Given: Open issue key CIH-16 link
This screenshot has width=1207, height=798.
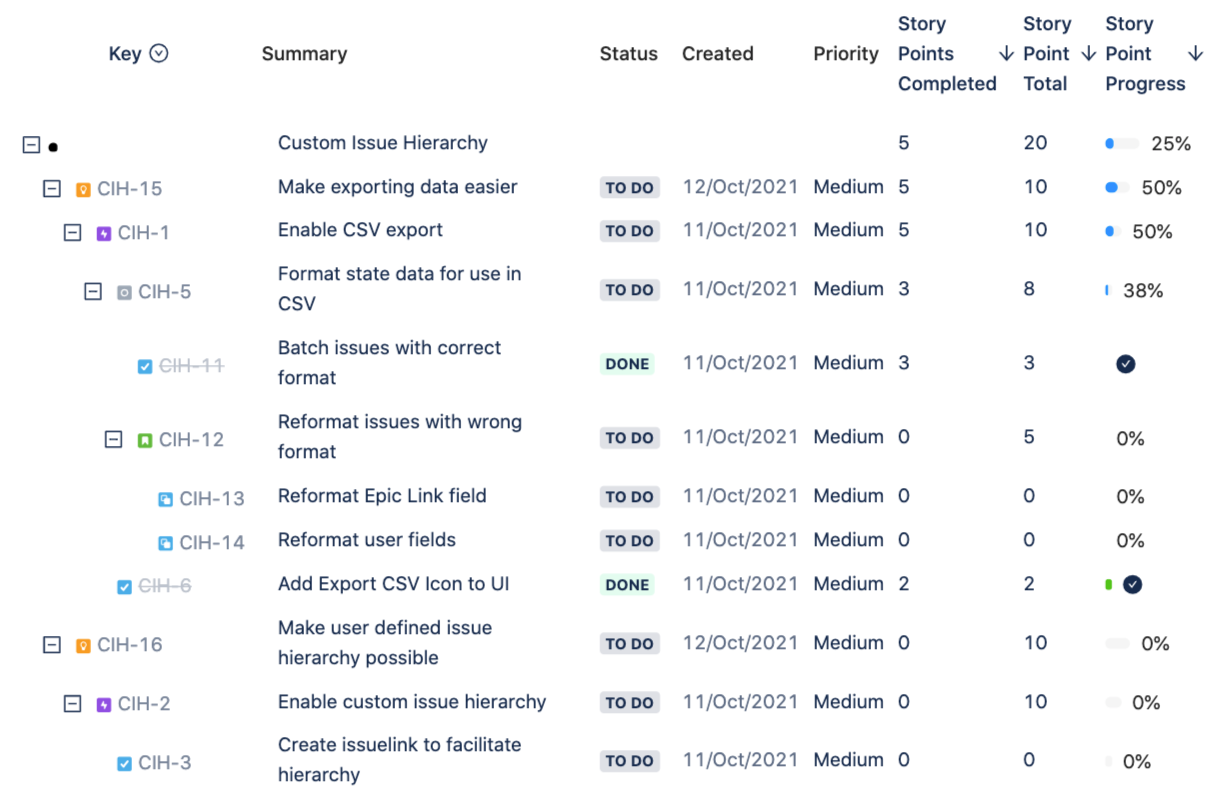Looking at the screenshot, I should [x=130, y=645].
